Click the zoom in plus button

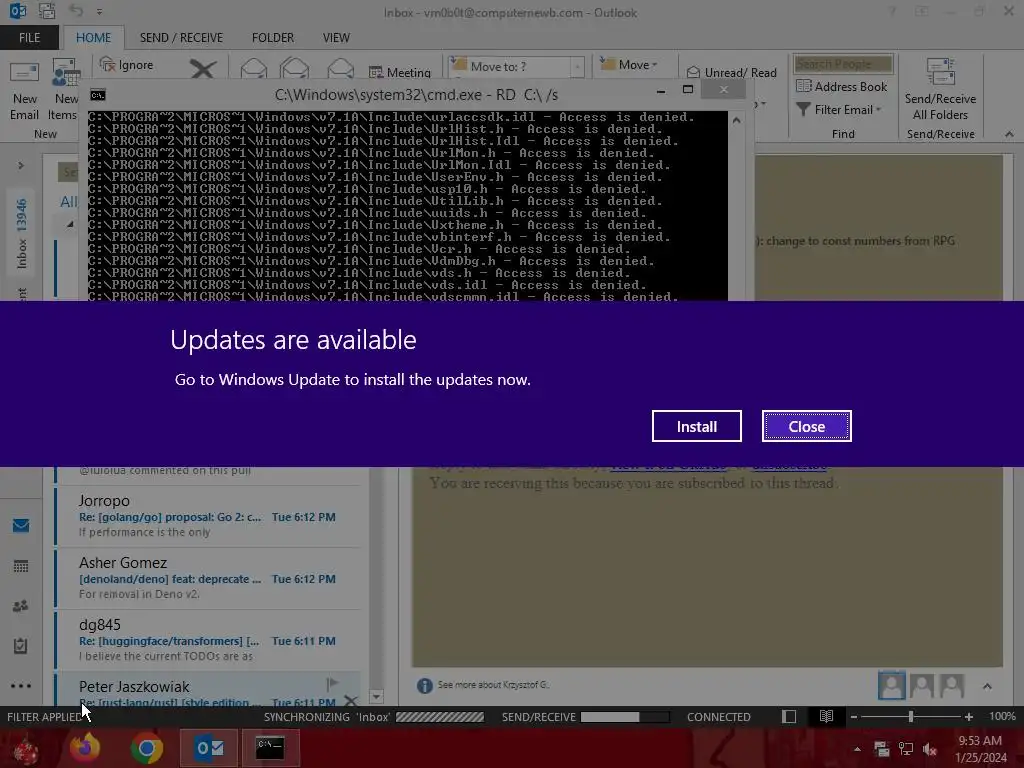[x=968, y=717]
